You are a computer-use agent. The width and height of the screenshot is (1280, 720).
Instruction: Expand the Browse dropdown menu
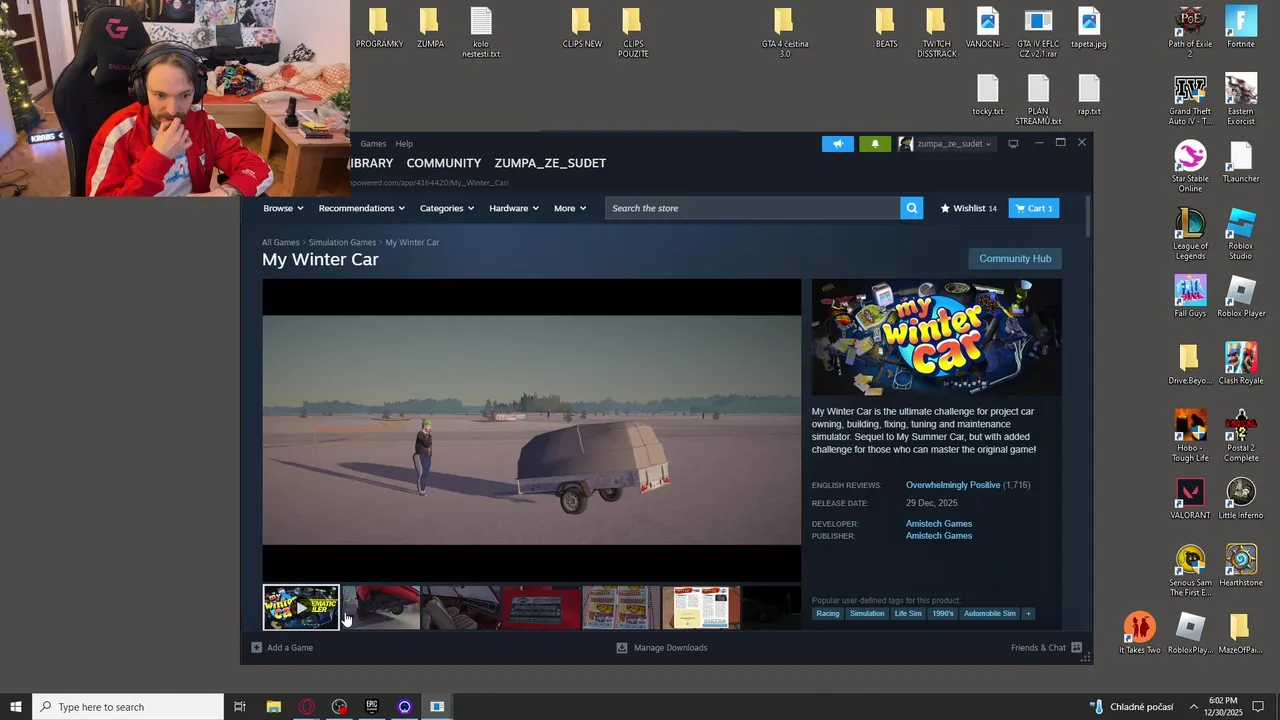284,208
